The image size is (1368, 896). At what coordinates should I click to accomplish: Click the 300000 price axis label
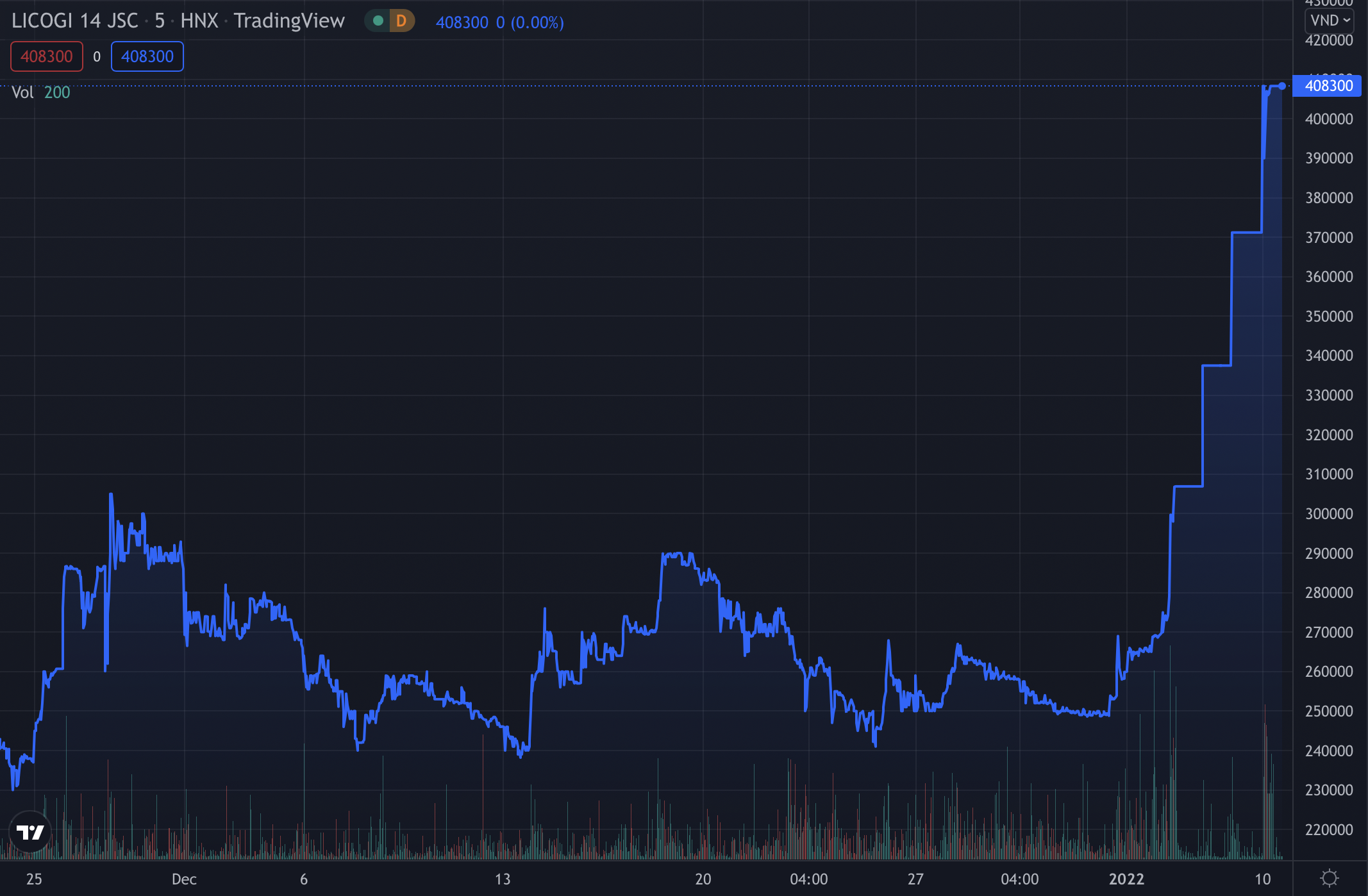pyautogui.click(x=1329, y=514)
